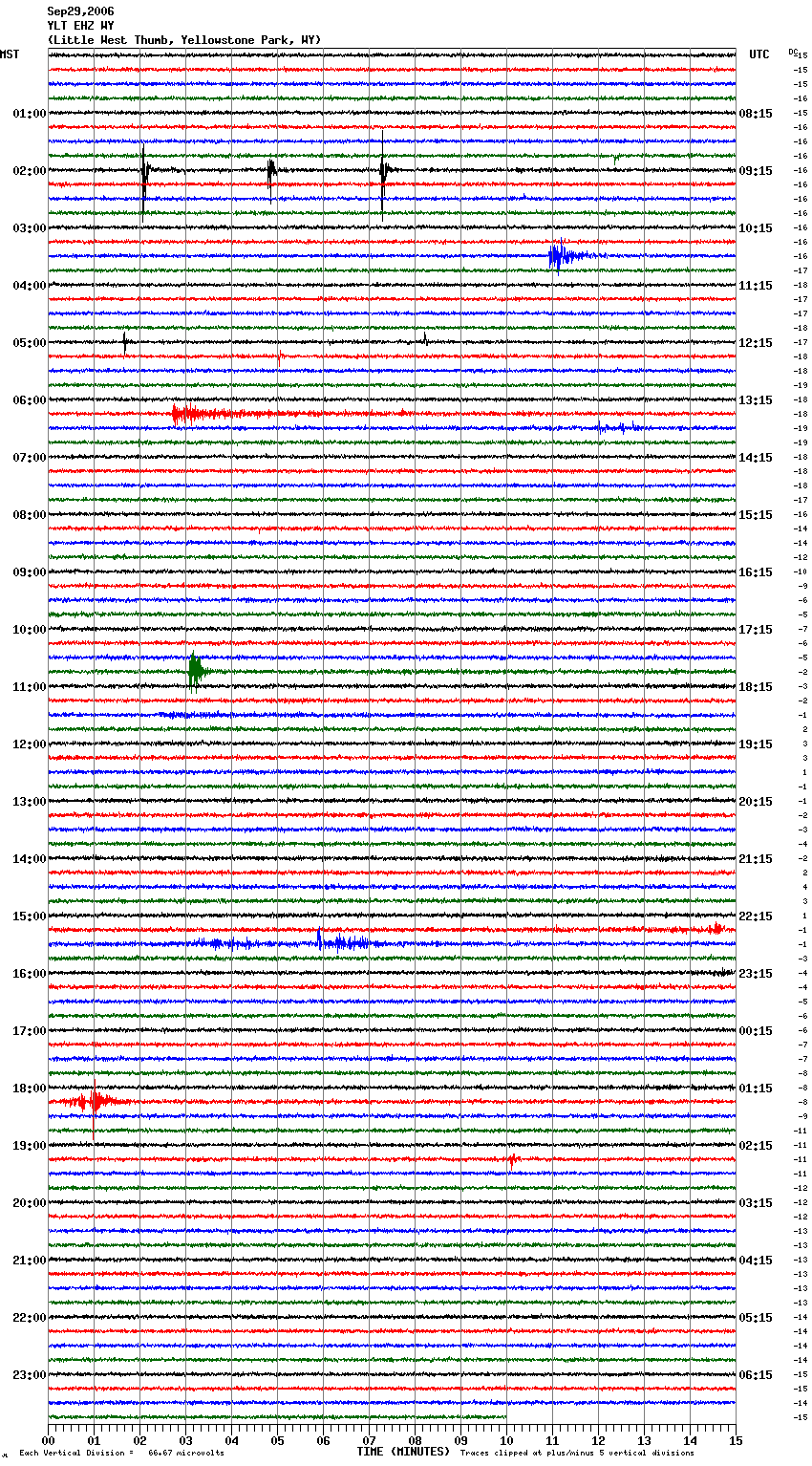Image resolution: width=812 pixels, height=1466 pixels.
Task: Click minute "00" on the time axis
Action: coord(48,1440)
